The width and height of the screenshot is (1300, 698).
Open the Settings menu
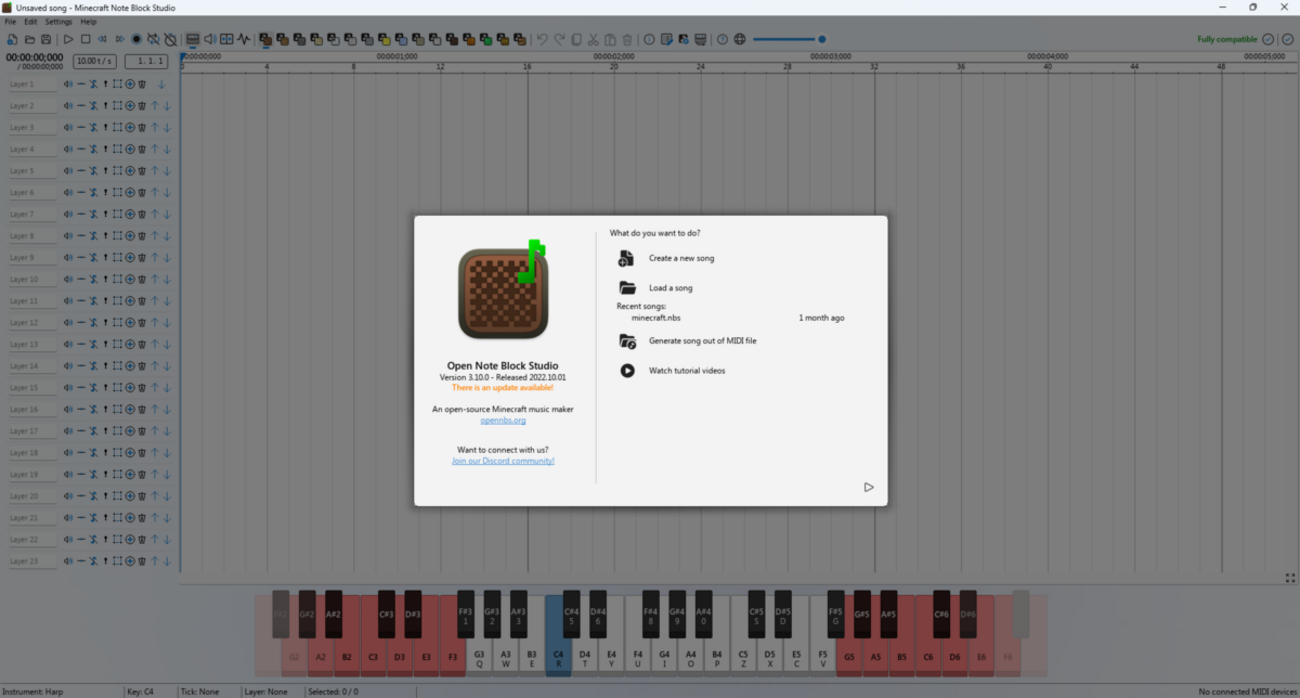57,20
